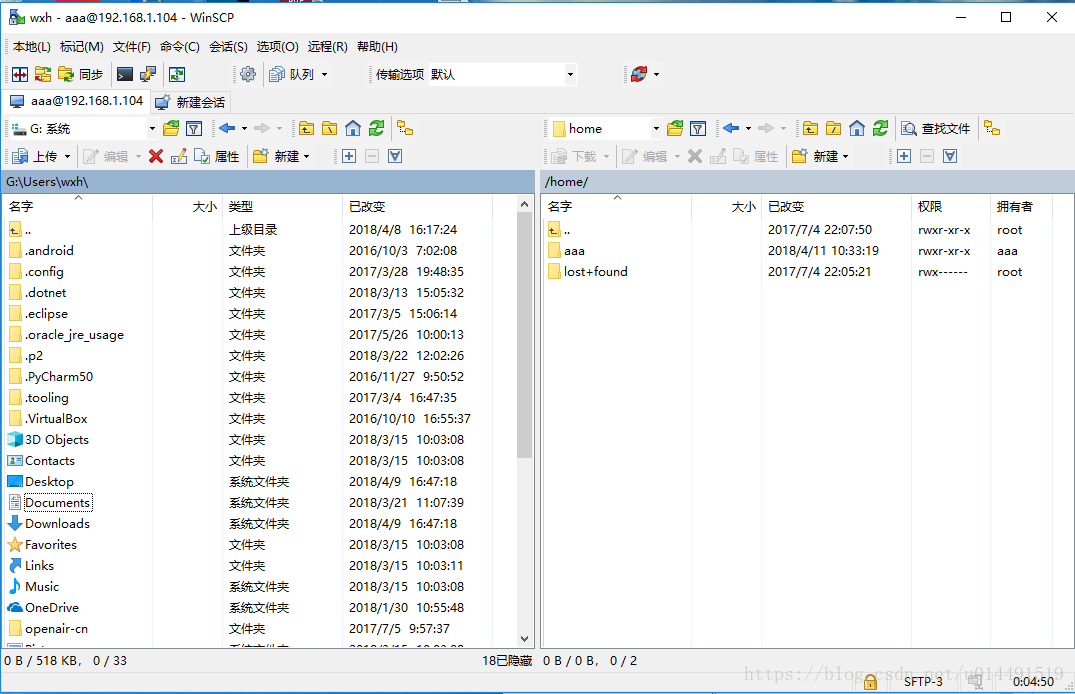The height and width of the screenshot is (694, 1075).
Task: Toggle the directory tree in remote panel
Action: 992,128
